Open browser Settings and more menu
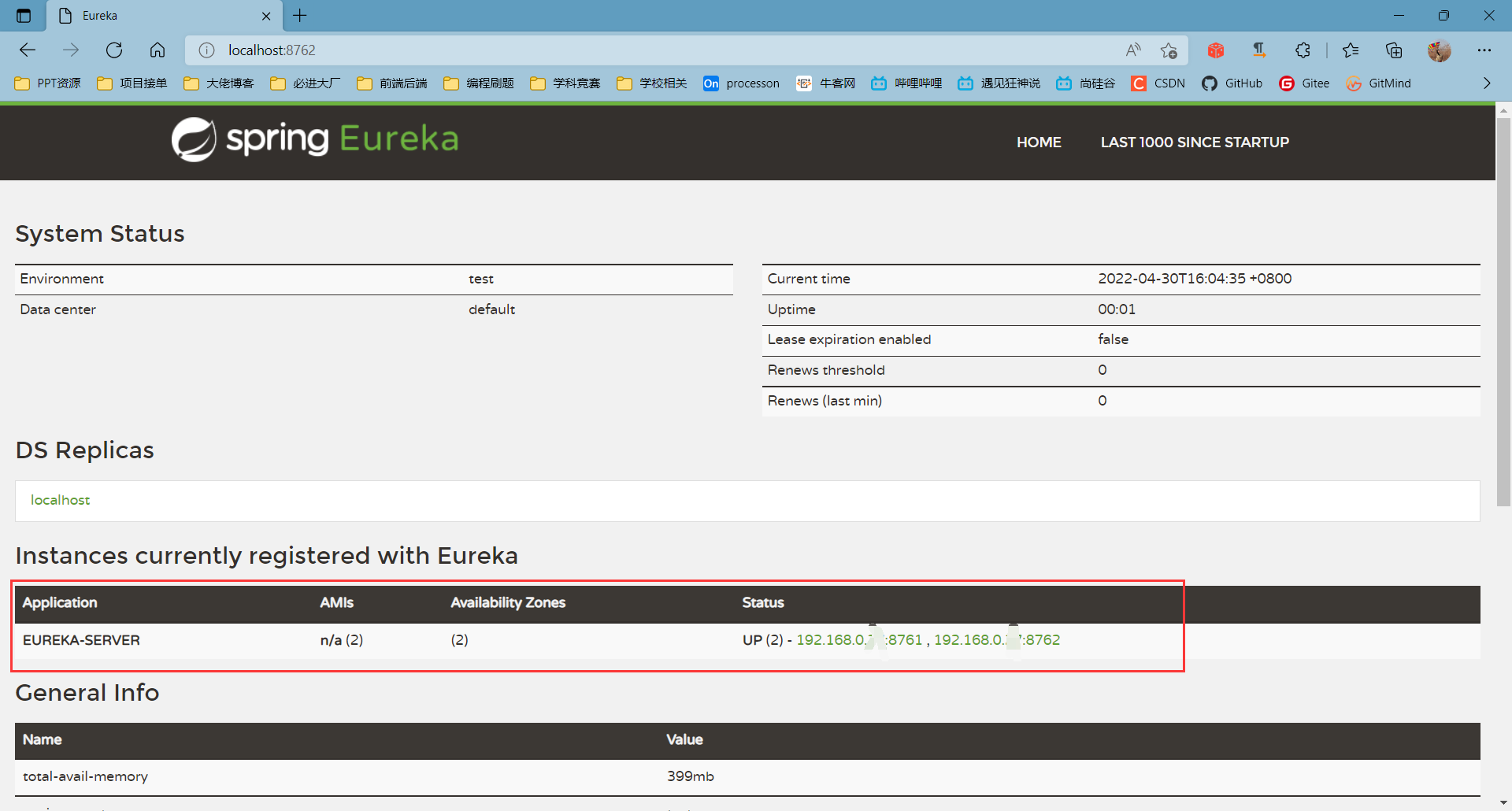 (1484, 50)
